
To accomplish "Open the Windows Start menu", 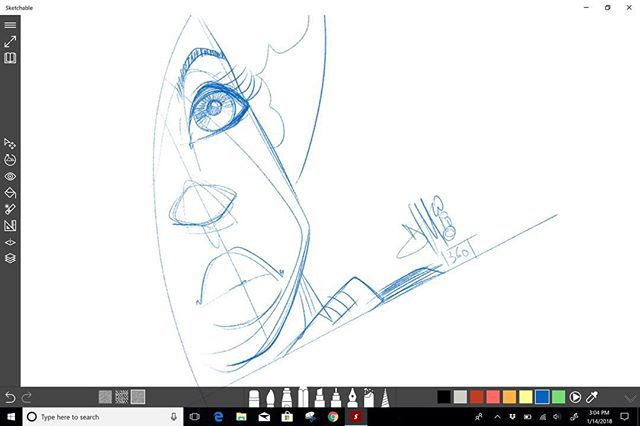I will tap(11, 417).
